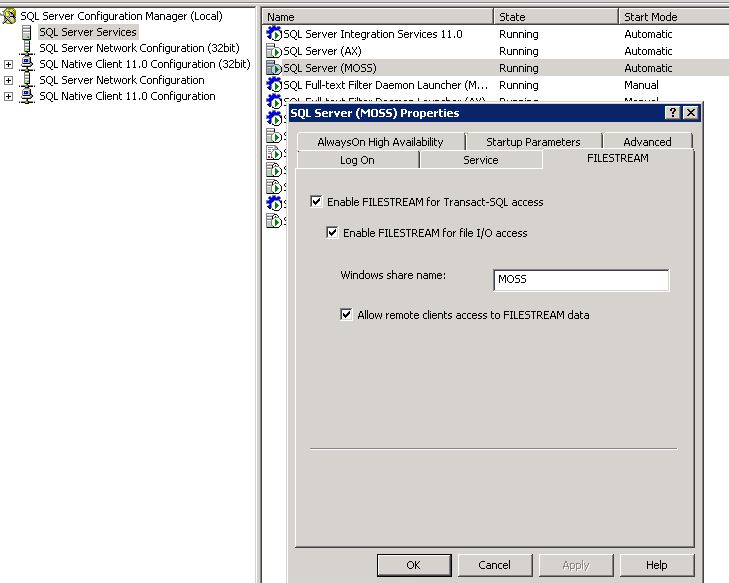This screenshot has height=583, width=729.
Task: Sort services by the Name column header
Action: click(377, 17)
